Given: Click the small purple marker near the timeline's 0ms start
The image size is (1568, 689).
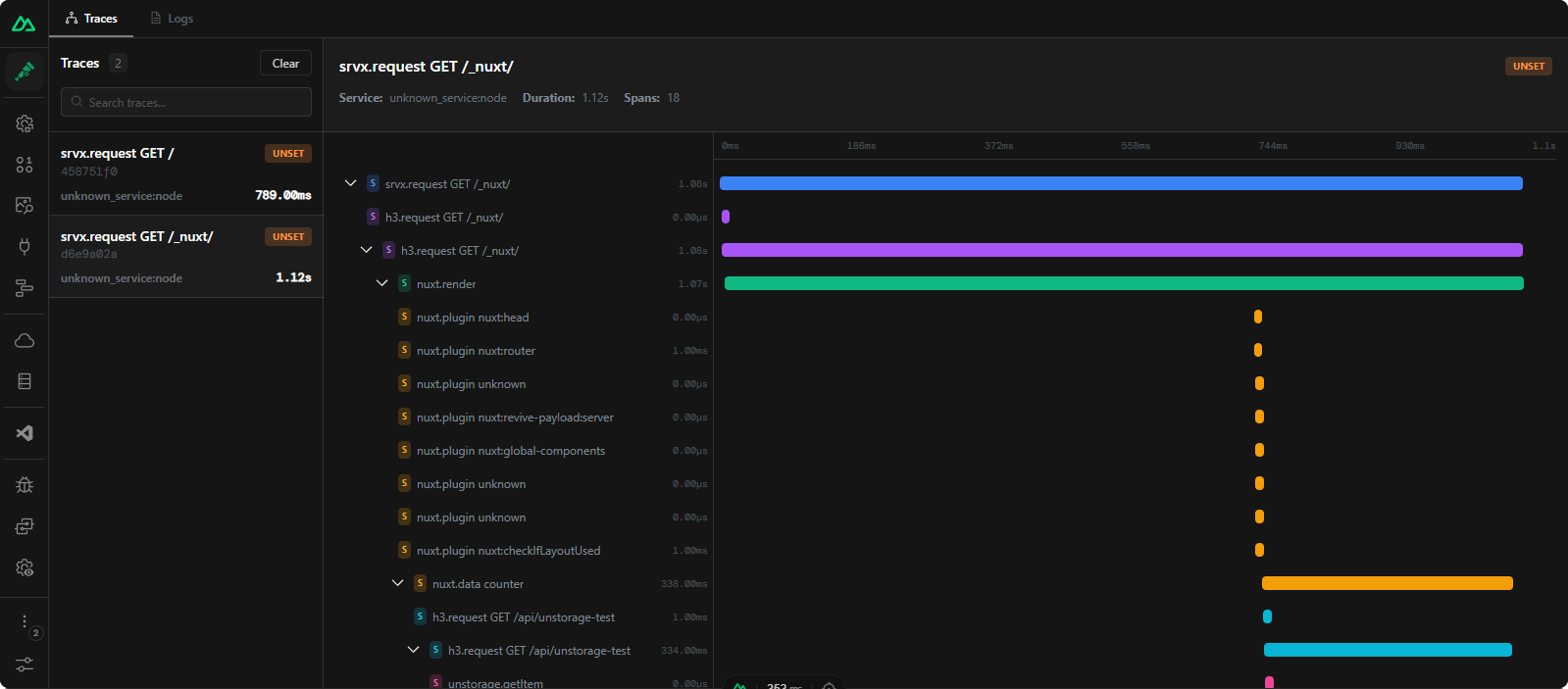Looking at the screenshot, I should click(726, 217).
